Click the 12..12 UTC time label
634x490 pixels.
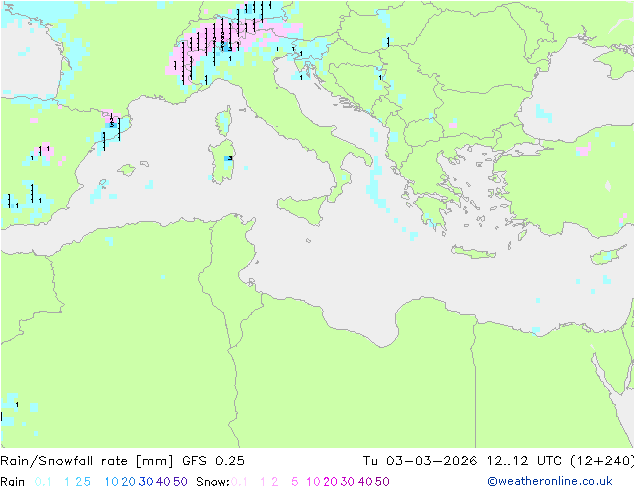pyautogui.click(x=524, y=461)
